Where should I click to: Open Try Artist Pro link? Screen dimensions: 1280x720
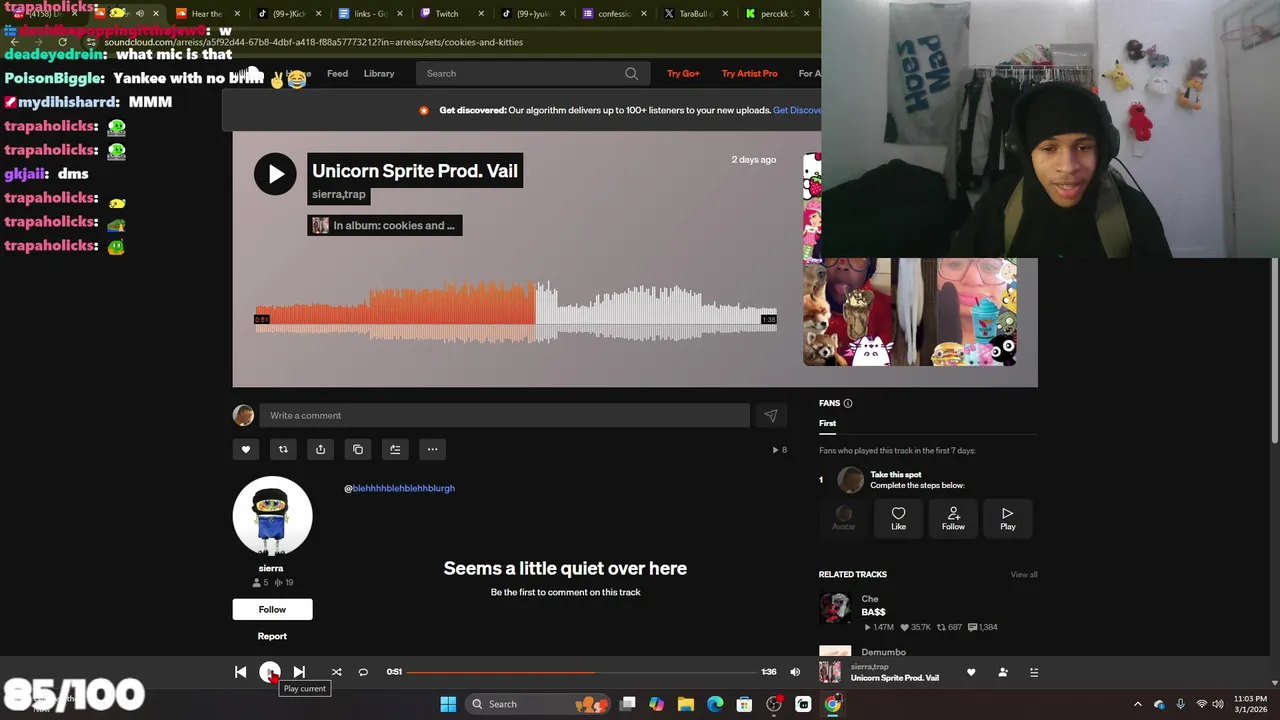click(749, 73)
